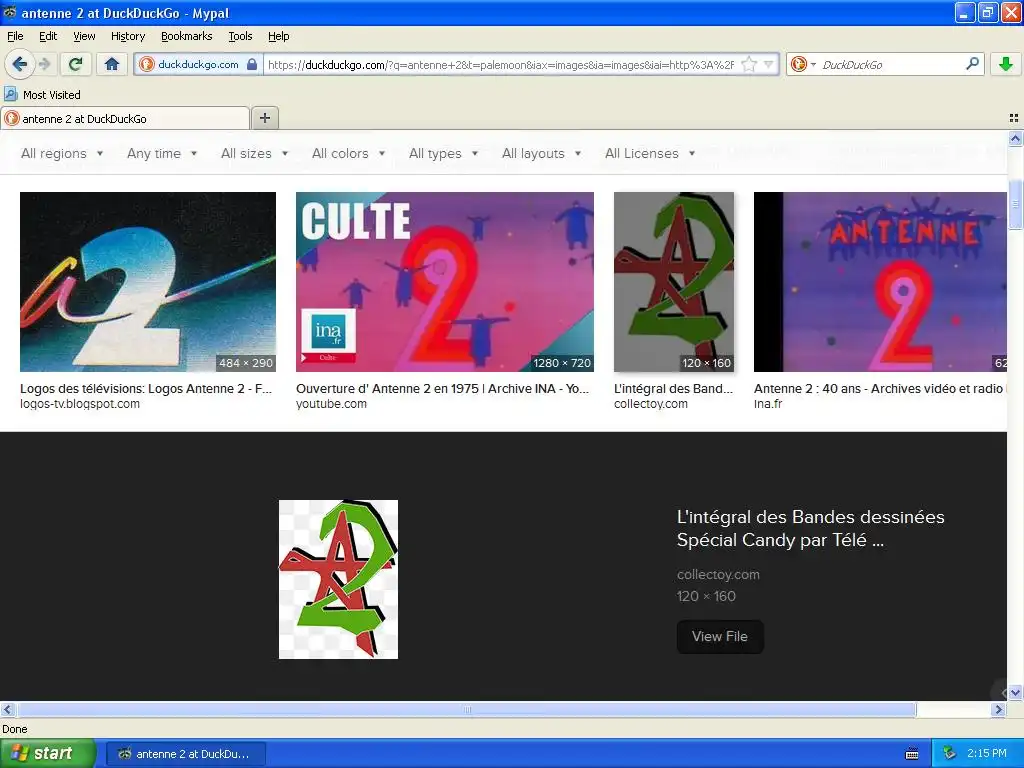Select the 120 × 160 green A2 thumbnail
Image resolution: width=1024 pixels, height=768 pixels.
(673, 281)
